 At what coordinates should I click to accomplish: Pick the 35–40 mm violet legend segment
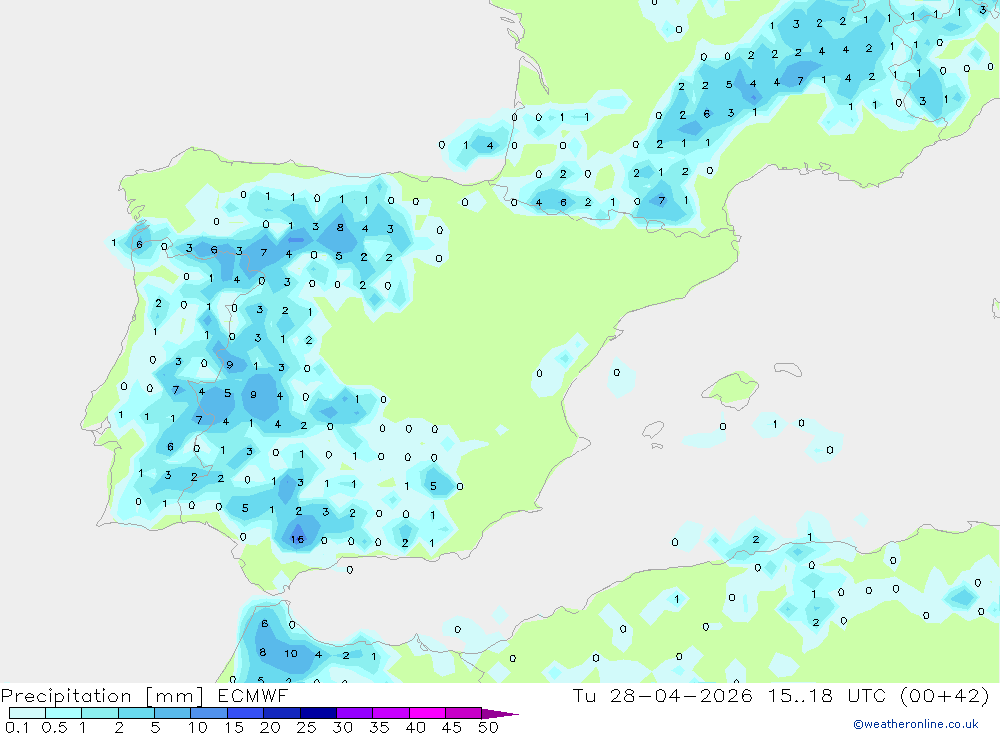tap(391, 713)
